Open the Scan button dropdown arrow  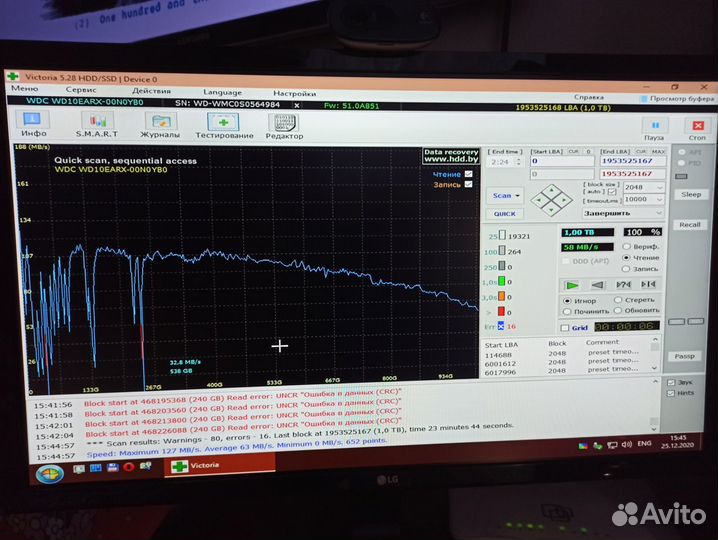coord(518,196)
